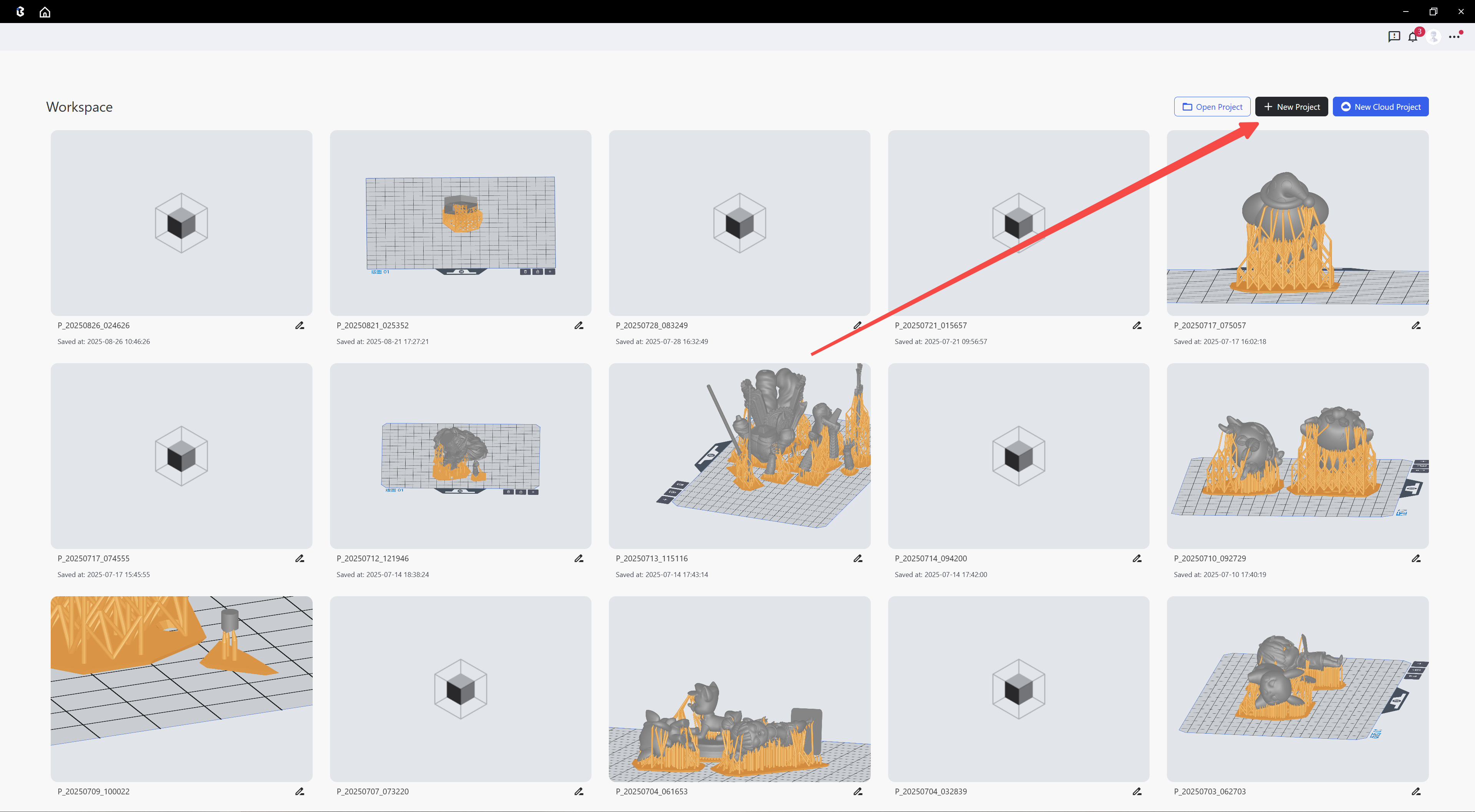This screenshot has width=1475, height=812.
Task: Click the user avatar icon
Action: [1434, 36]
